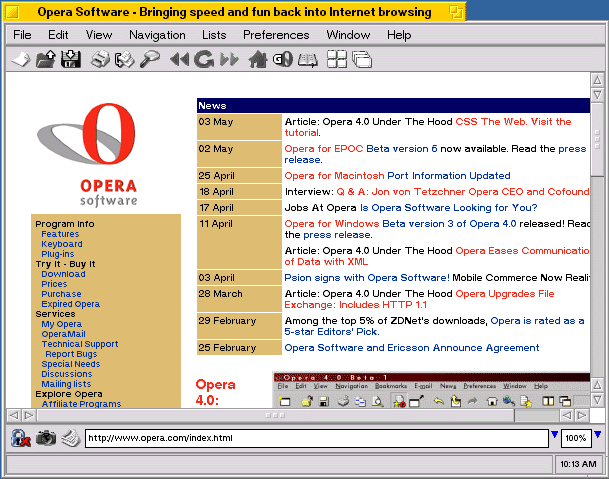Click the horizontal scrollbar thumb
This screenshot has height=479, width=609.
point(276,415)
